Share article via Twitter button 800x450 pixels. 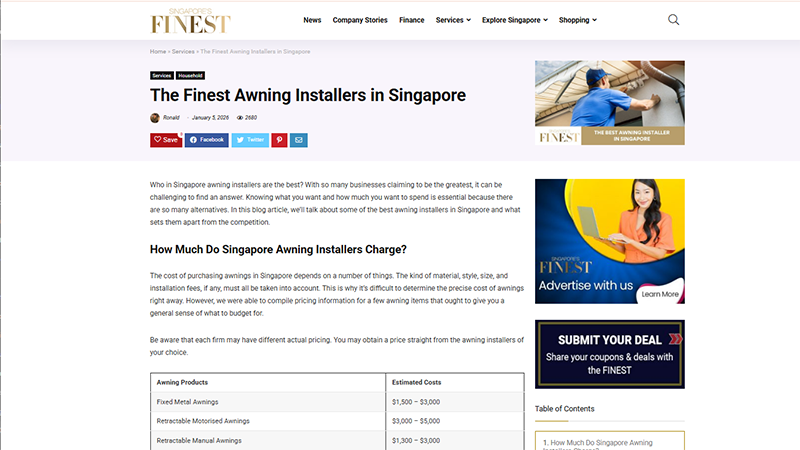250,140
